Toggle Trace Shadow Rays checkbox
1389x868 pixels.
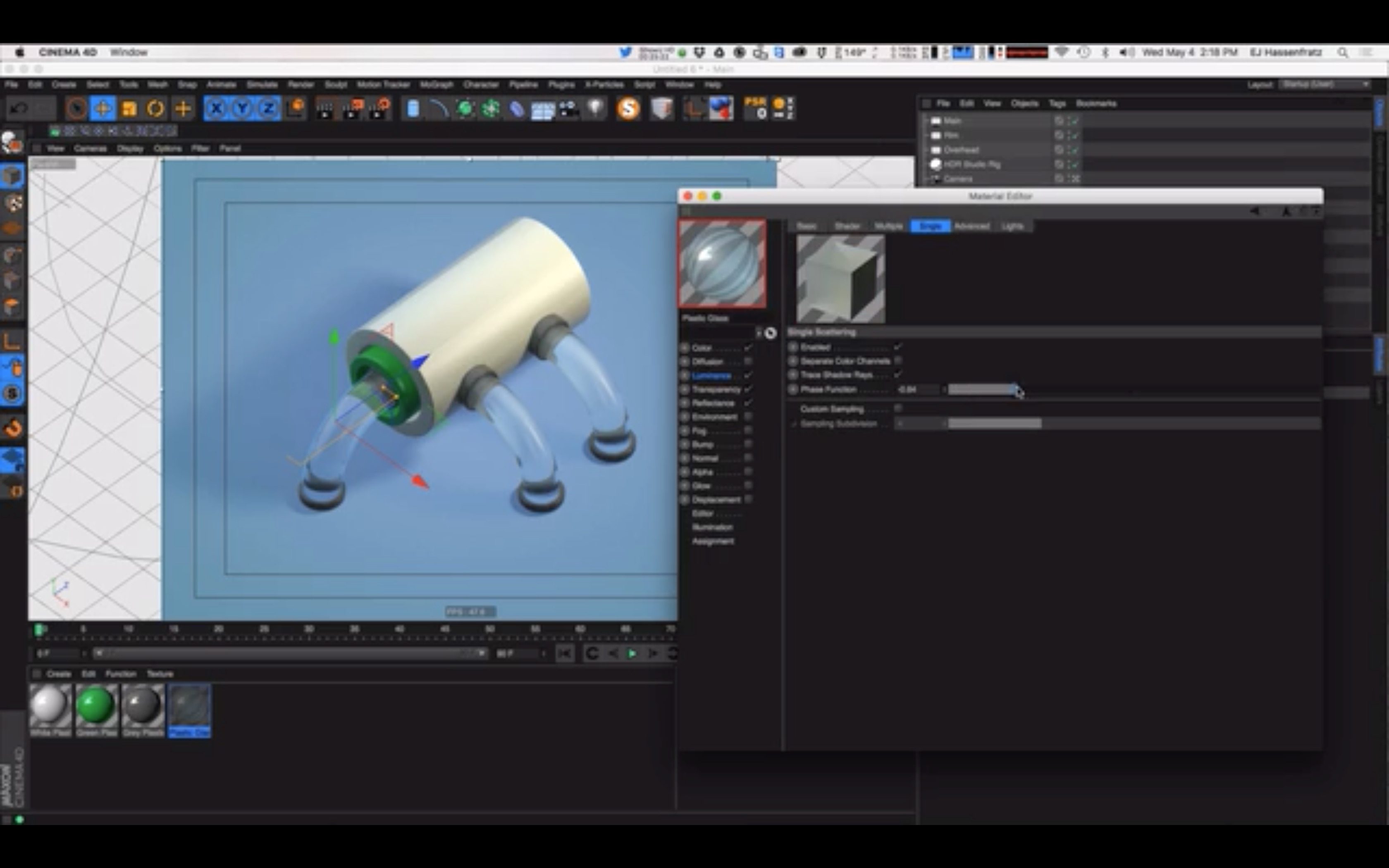click(898, 374)
